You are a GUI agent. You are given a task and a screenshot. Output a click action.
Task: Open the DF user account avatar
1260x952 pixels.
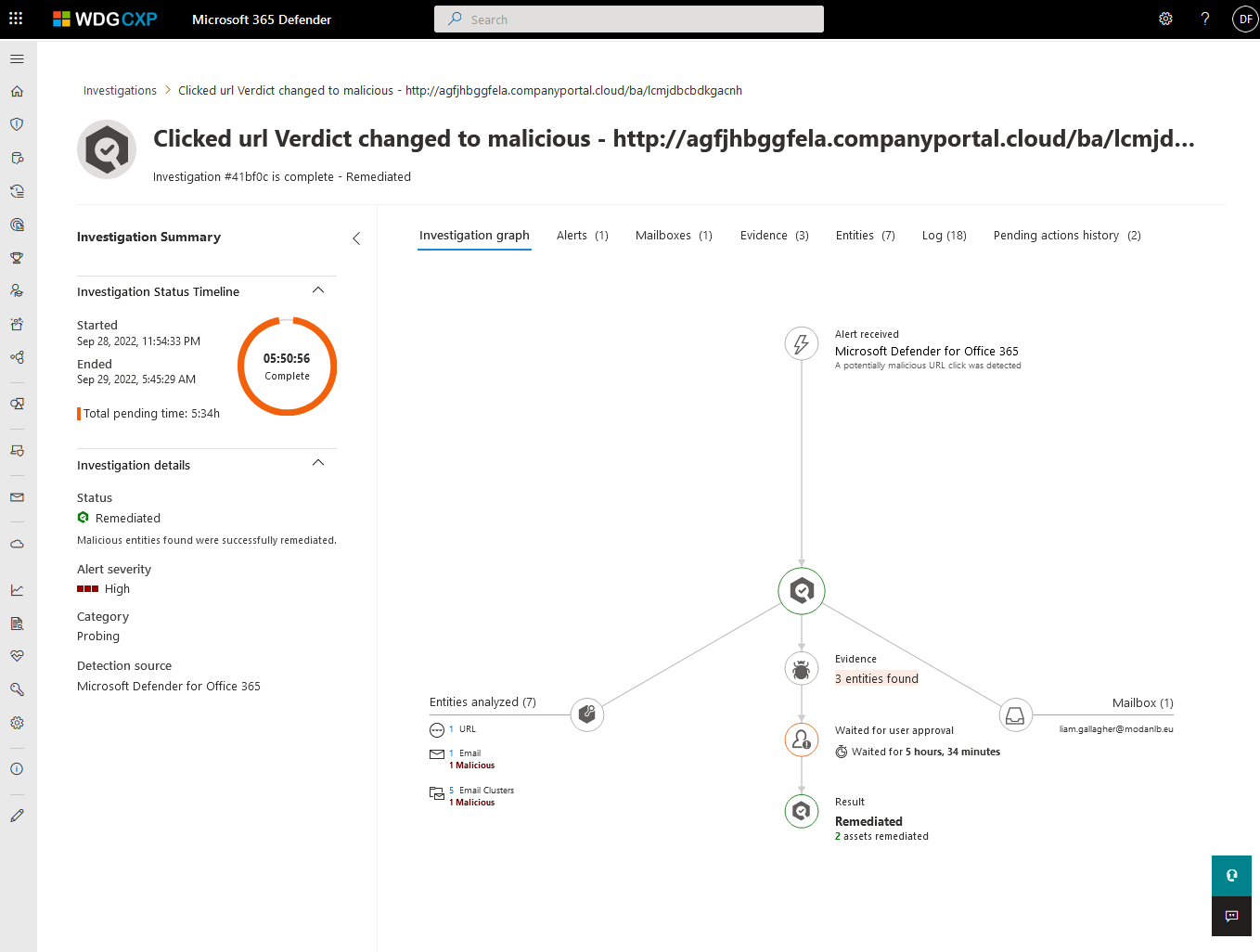pos(1244,19)
